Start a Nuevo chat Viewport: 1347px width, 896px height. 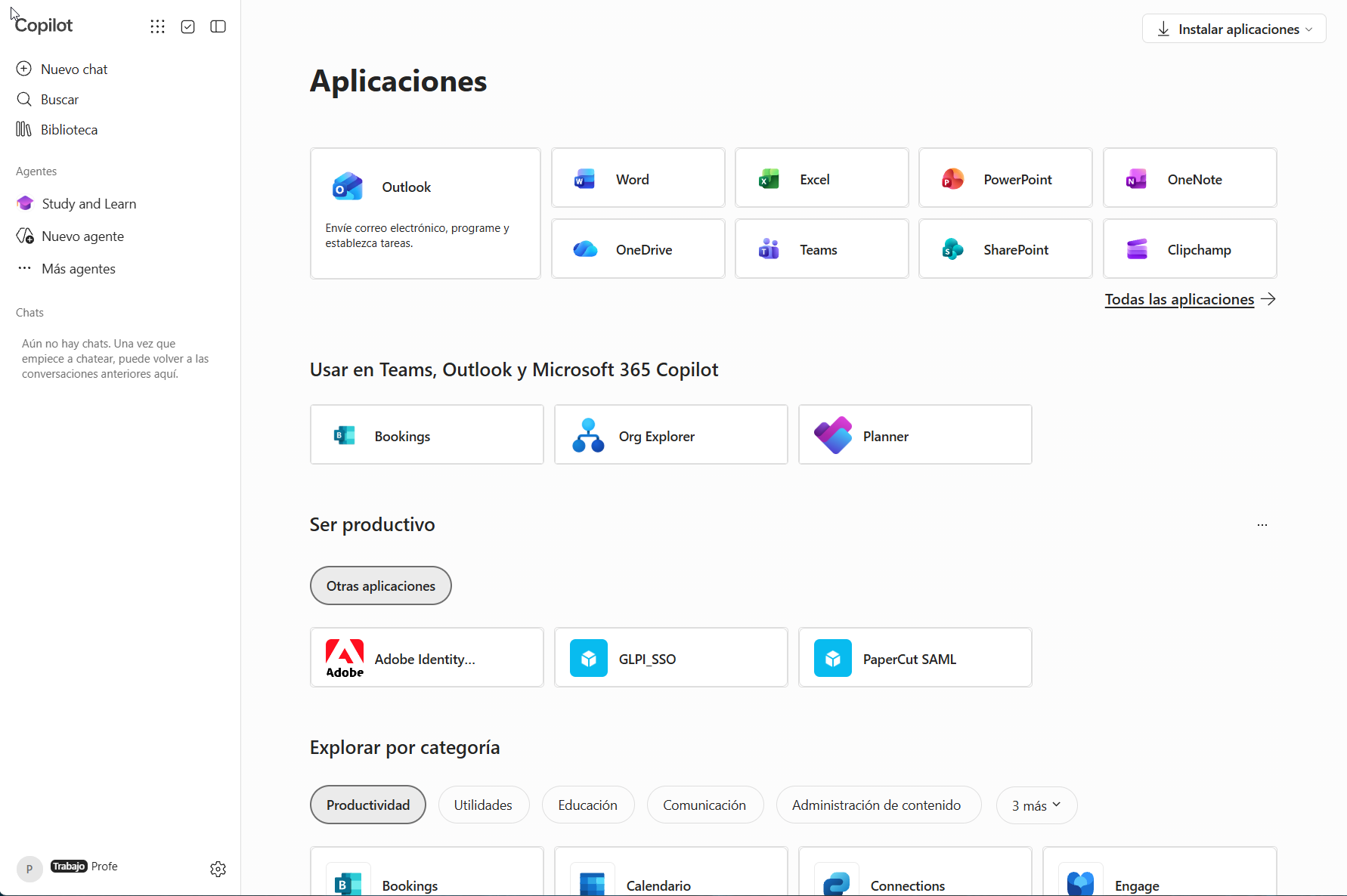coord(62,69)
